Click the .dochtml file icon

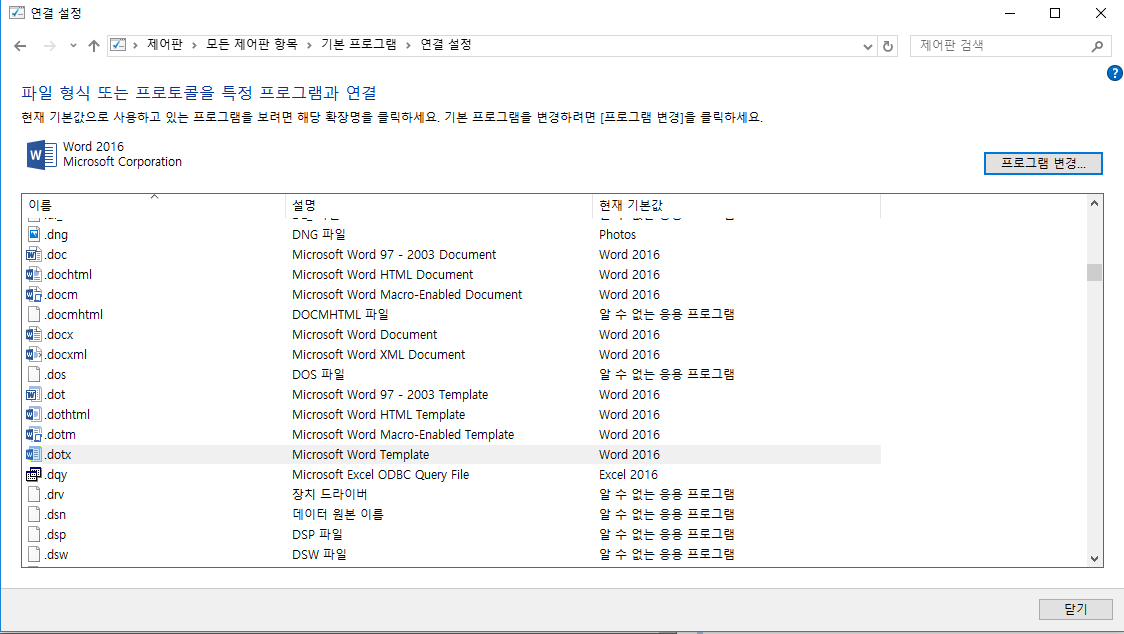point(34,275)
